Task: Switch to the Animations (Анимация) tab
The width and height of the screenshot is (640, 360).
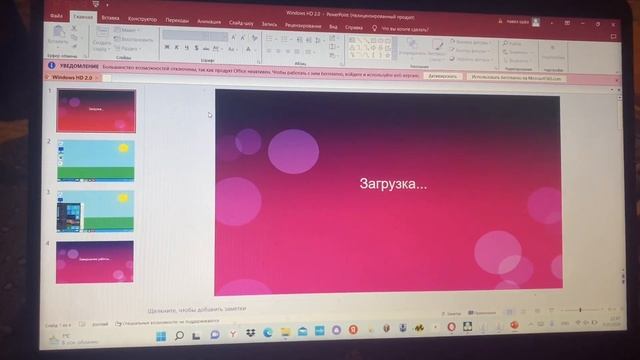Action: click(209, 22)
